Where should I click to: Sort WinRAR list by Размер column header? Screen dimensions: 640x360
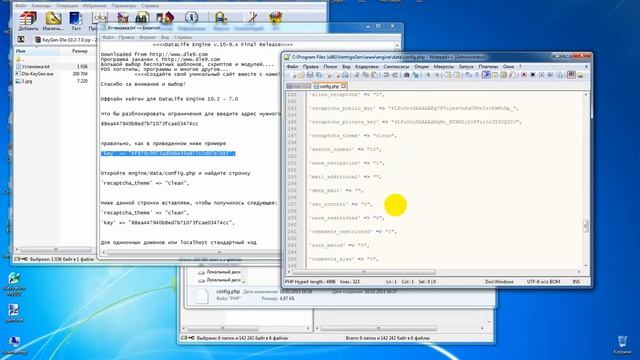point(78,51)
